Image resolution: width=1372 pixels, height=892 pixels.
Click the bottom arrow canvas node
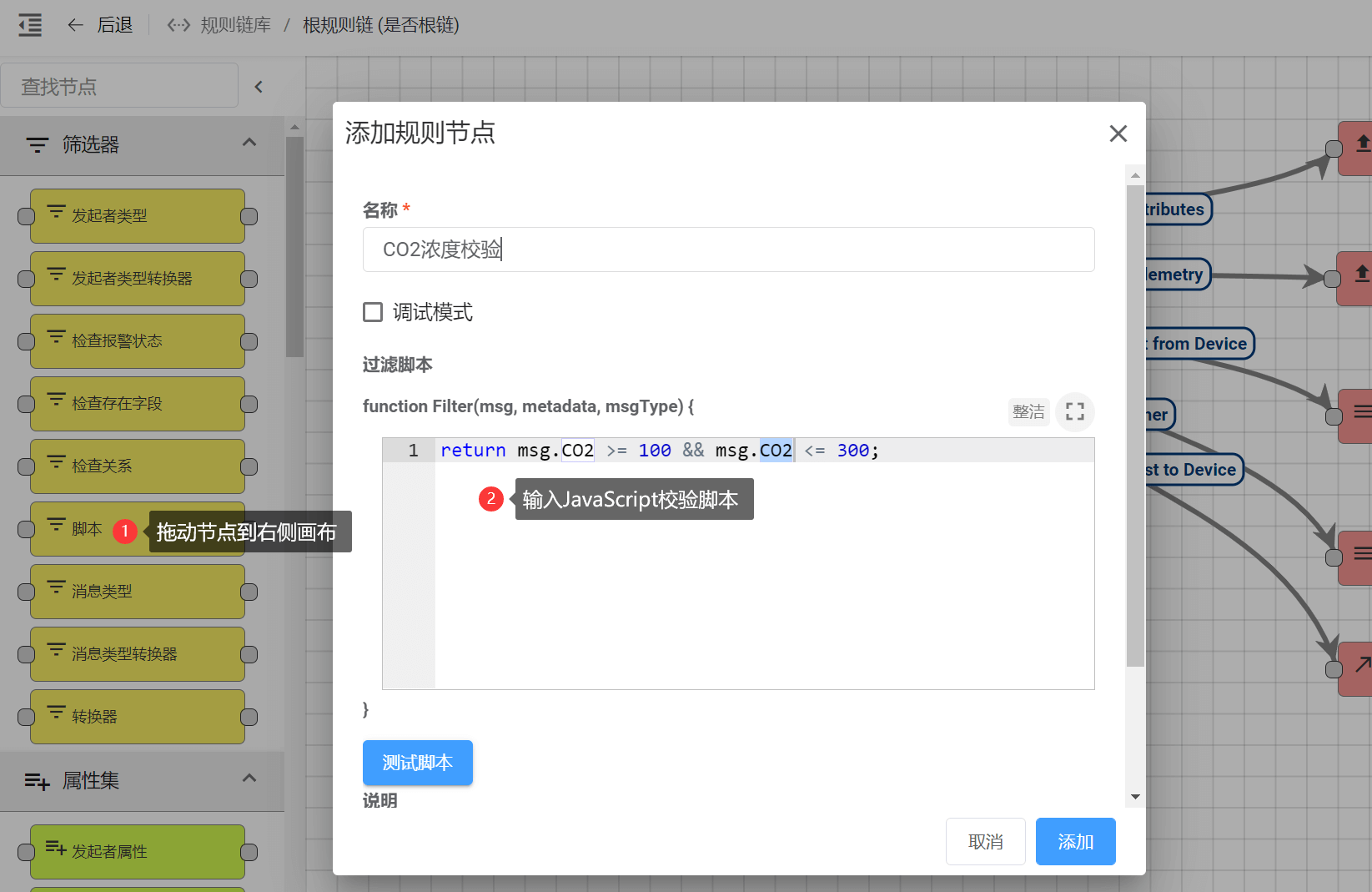click(x=1355, y=668)
